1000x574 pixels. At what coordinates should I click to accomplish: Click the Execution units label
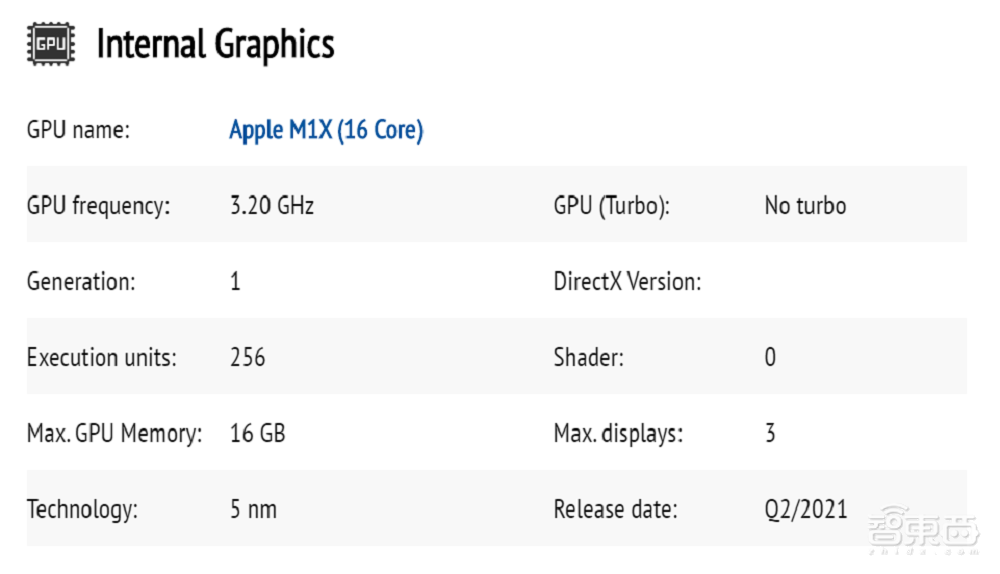click(102, 357)
